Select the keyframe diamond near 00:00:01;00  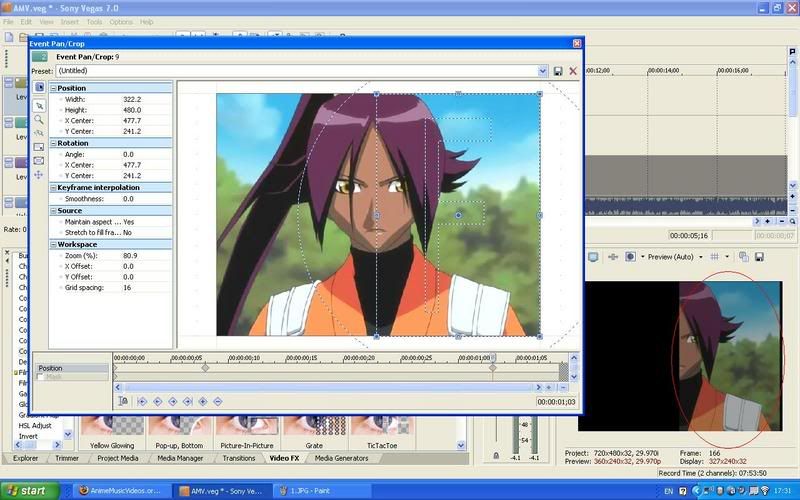click(x=493, y=368)
